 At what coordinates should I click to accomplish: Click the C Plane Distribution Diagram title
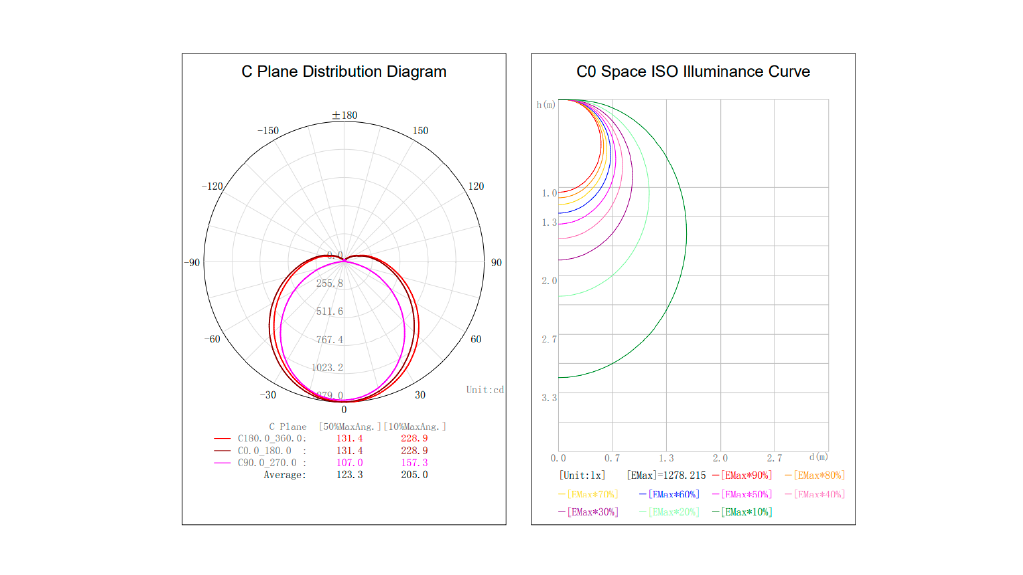pos(344,72)
